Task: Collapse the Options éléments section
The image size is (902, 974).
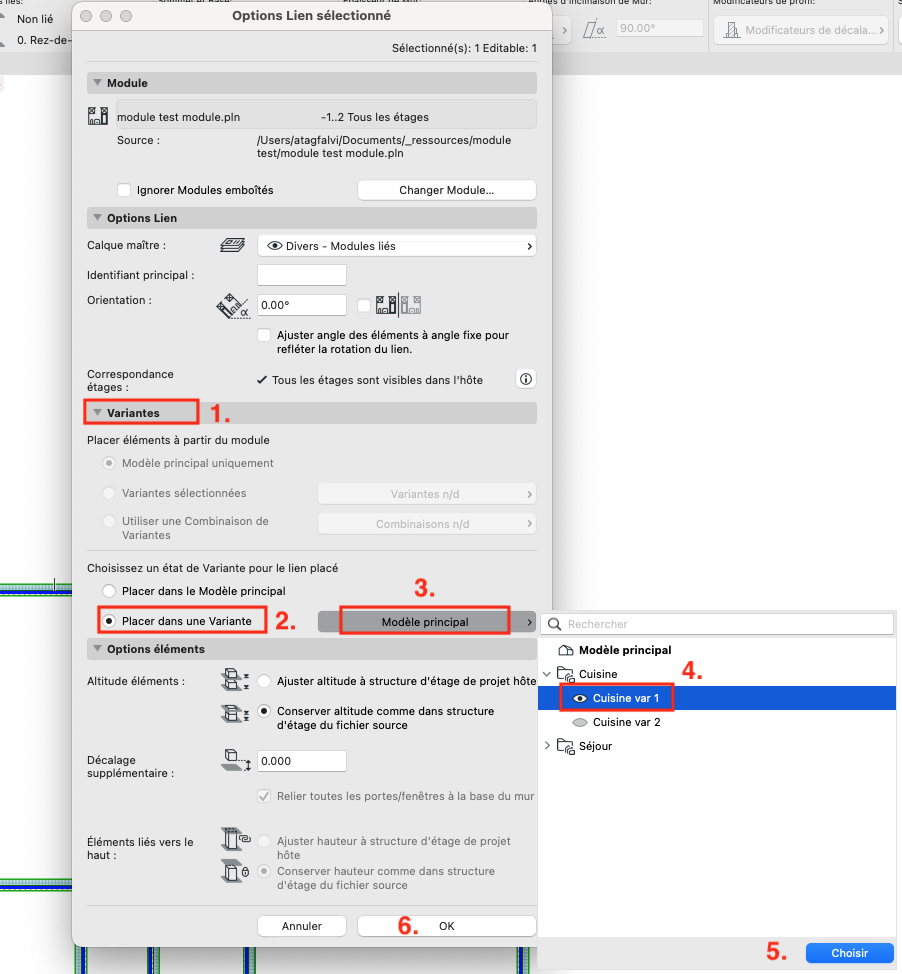Action: click(97, 649)
